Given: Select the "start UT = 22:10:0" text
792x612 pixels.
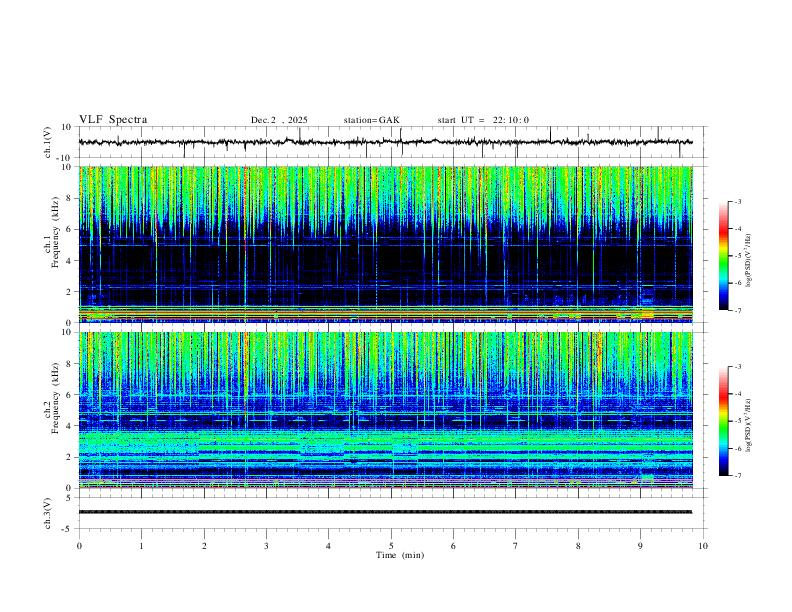Looking at the screenshot, I should (x=483, y=120).
